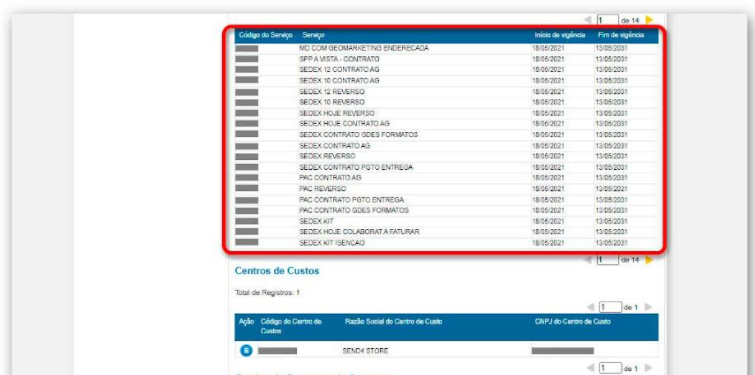Sort by Início de vigência column header
This screenshot has height=375, width=755.
pos(560,35)
